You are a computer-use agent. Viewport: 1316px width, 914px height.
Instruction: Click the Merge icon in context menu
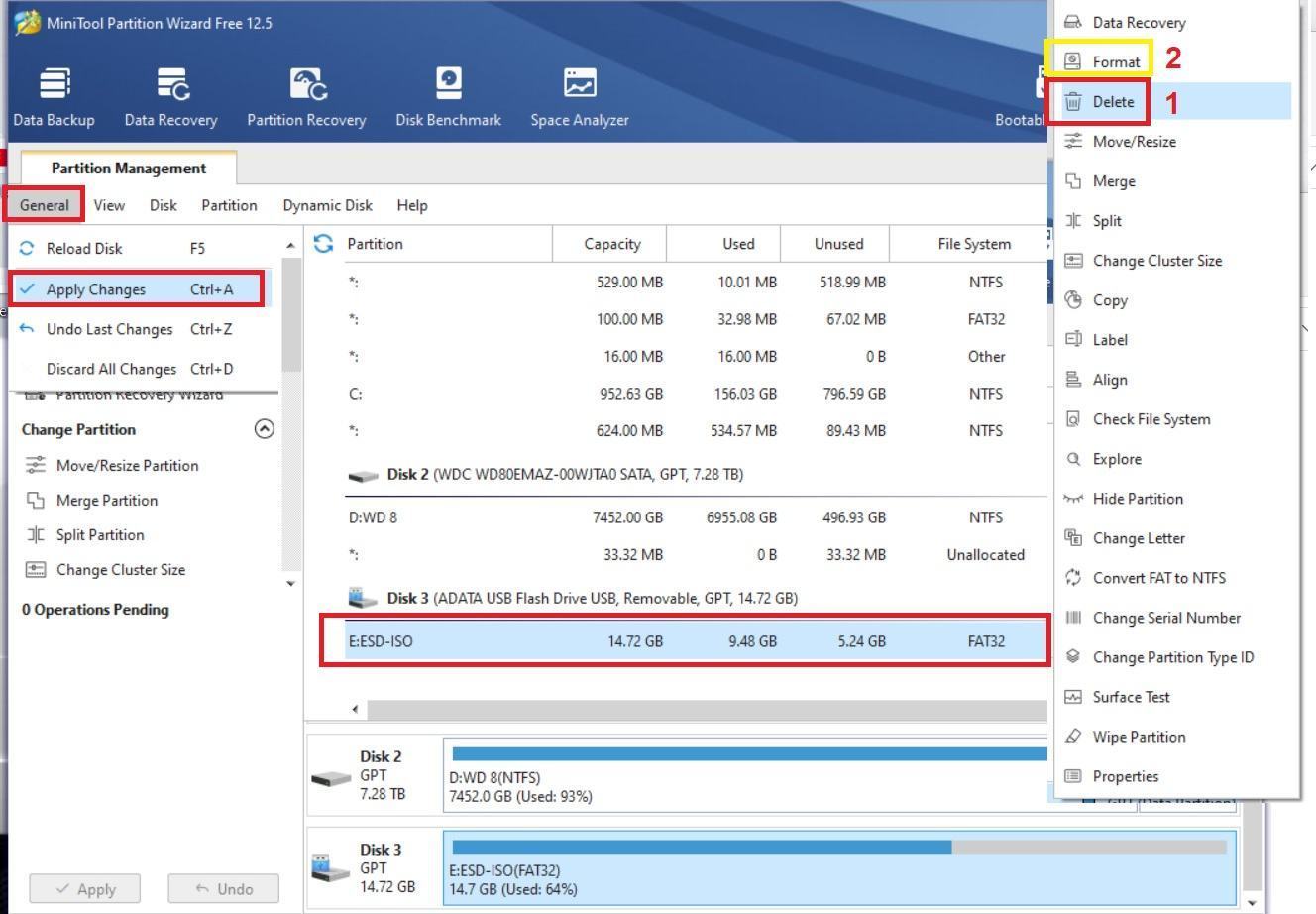click(x=1073, y=180)
